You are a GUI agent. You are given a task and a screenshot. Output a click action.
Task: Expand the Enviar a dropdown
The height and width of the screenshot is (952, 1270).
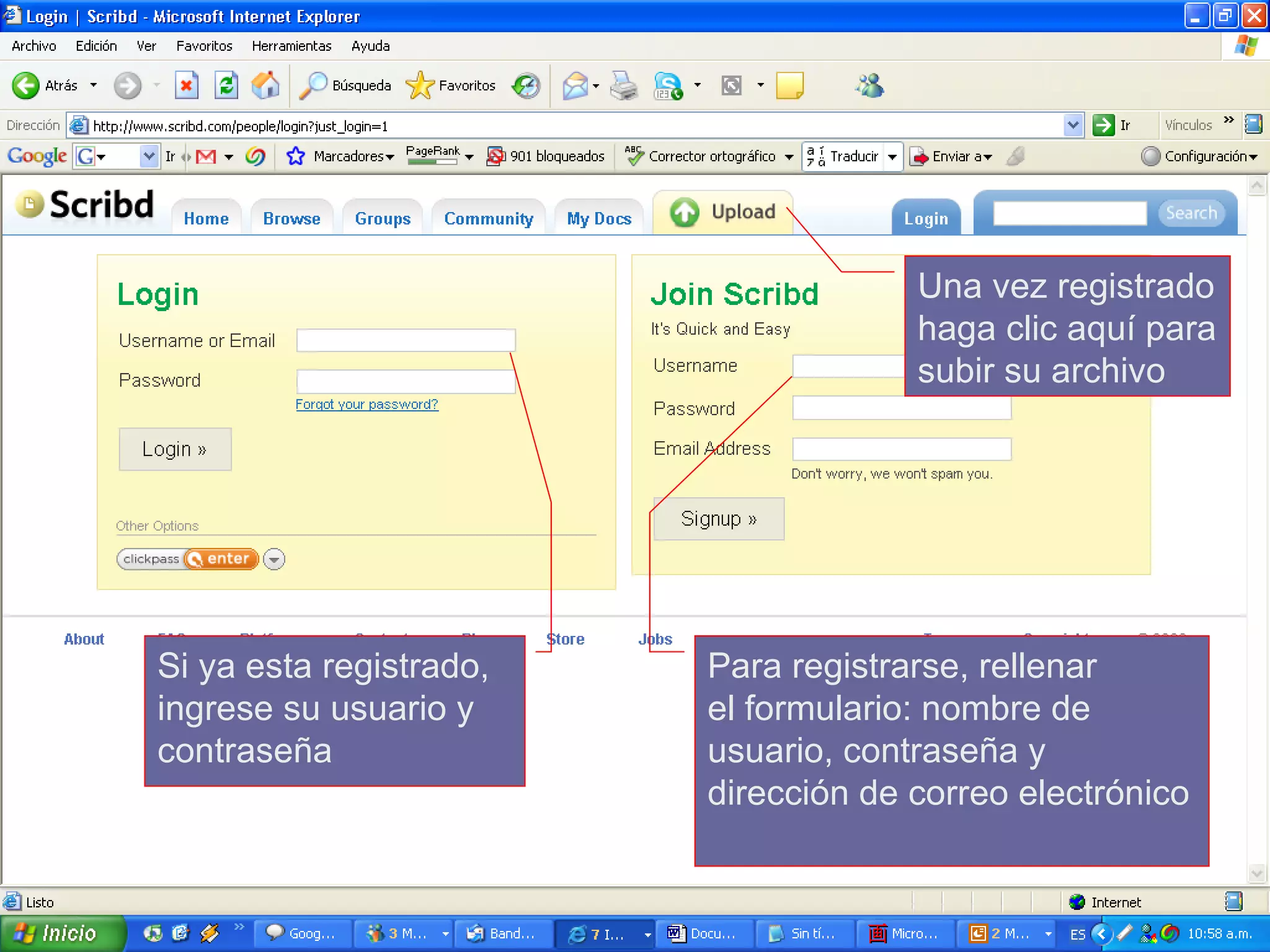click(x=987, y=157)
